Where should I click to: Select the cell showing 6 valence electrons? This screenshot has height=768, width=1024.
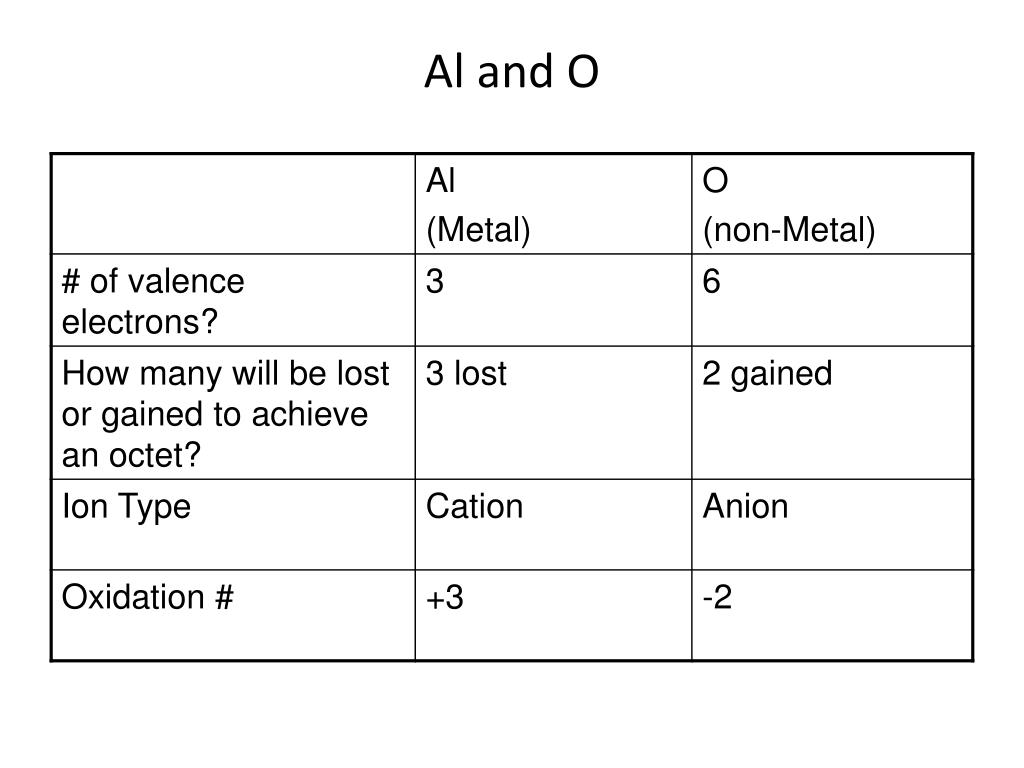832,300
